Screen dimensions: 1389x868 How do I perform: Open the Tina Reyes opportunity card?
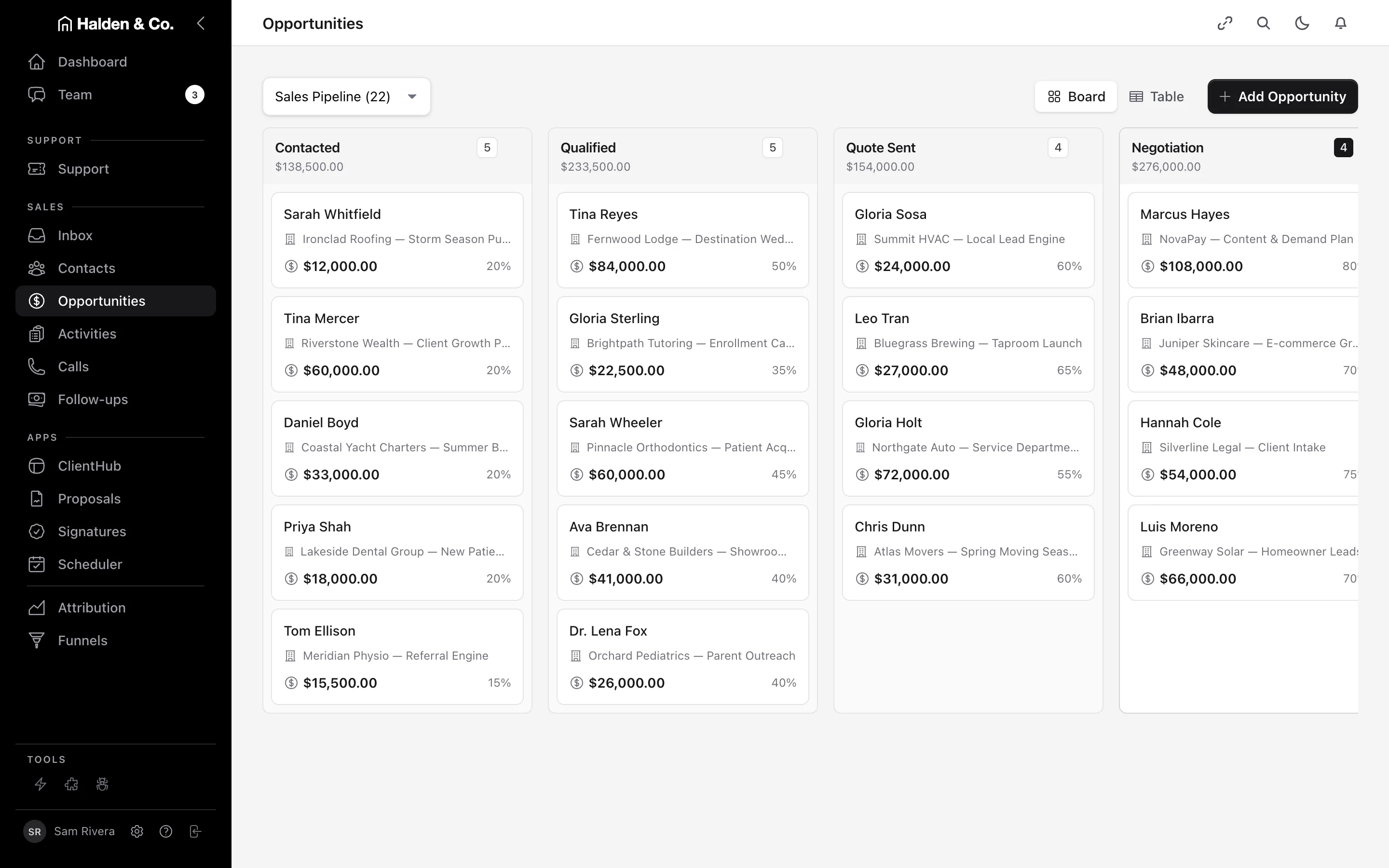click(682, 240)
